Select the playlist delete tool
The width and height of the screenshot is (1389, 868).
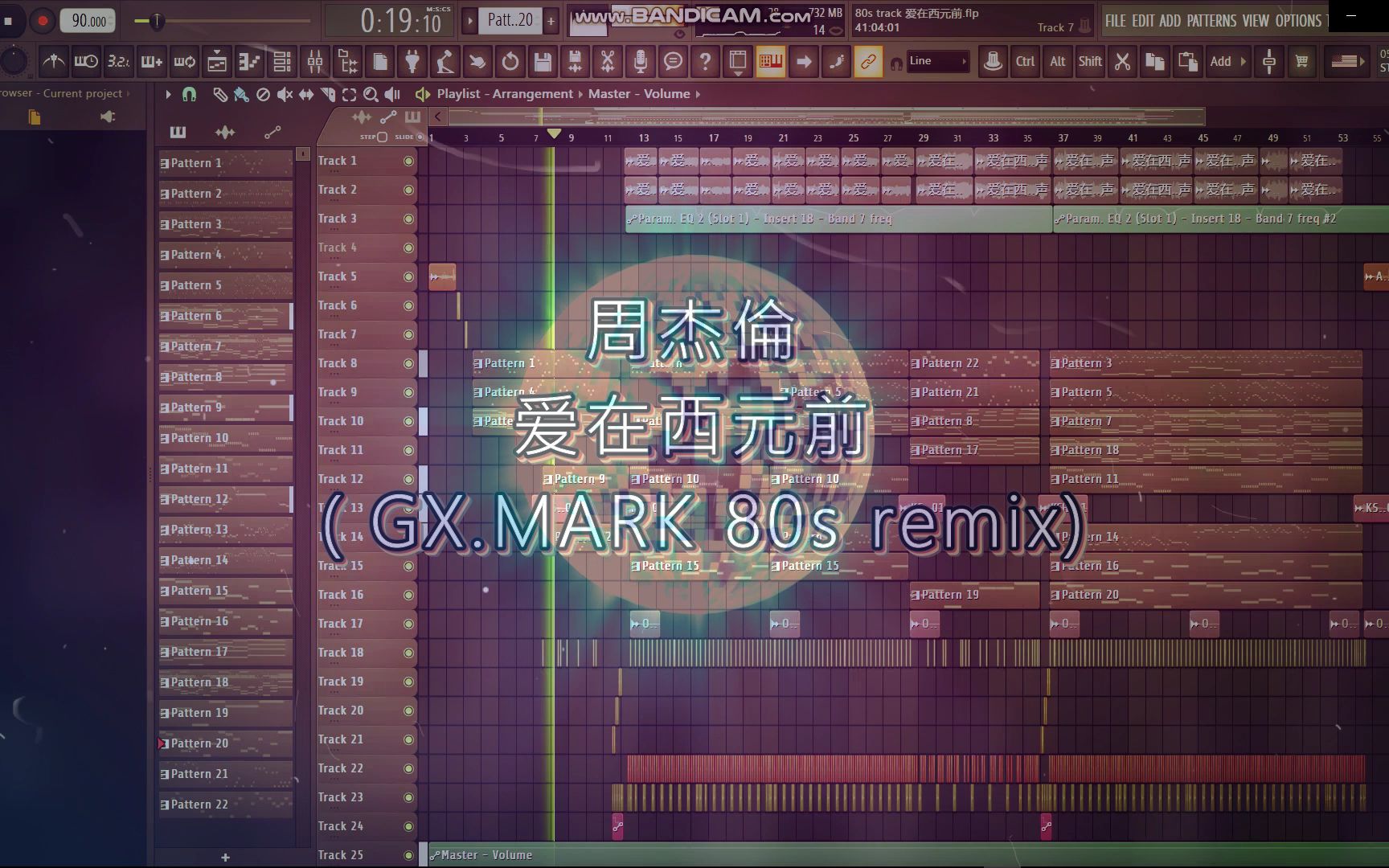coord(263,94)
